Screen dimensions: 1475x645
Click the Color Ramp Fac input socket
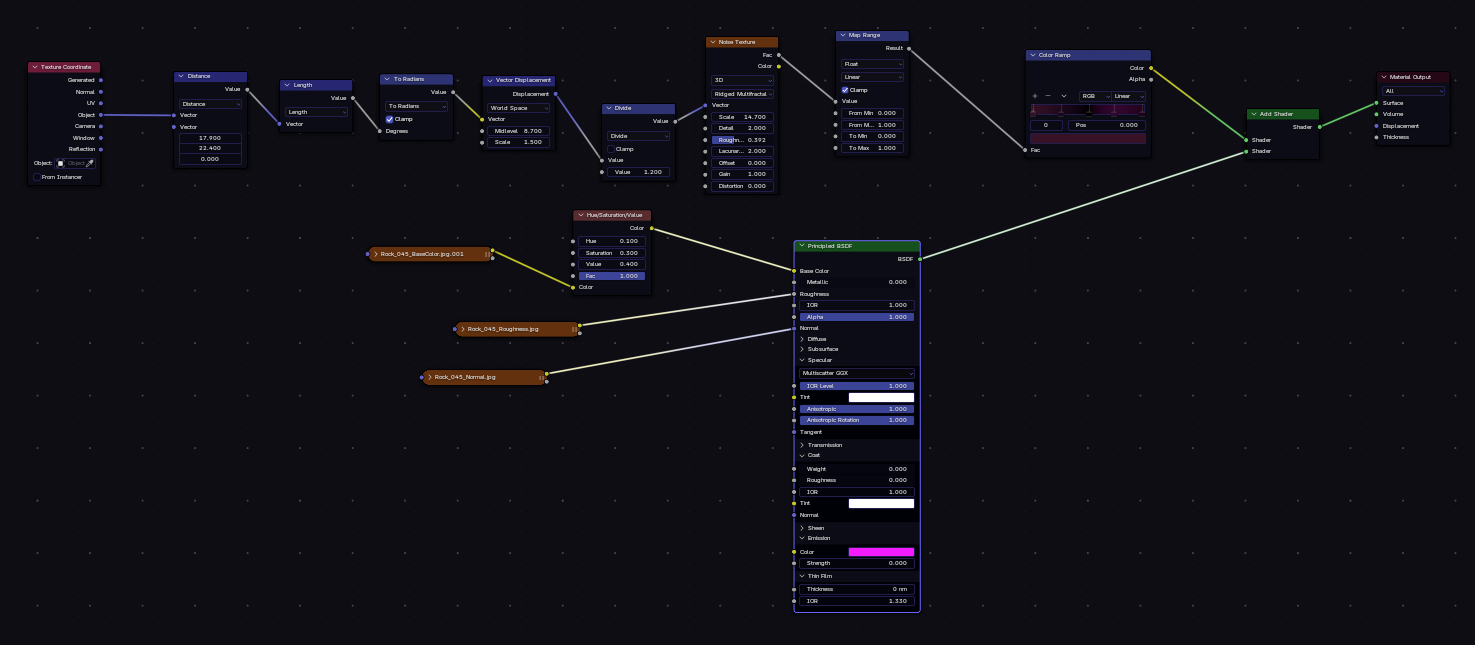point(1026,150)
